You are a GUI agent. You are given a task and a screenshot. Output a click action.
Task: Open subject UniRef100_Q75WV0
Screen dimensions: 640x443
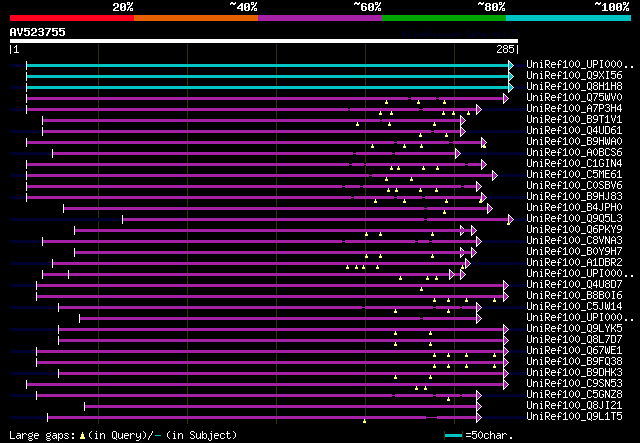(574, 98)
